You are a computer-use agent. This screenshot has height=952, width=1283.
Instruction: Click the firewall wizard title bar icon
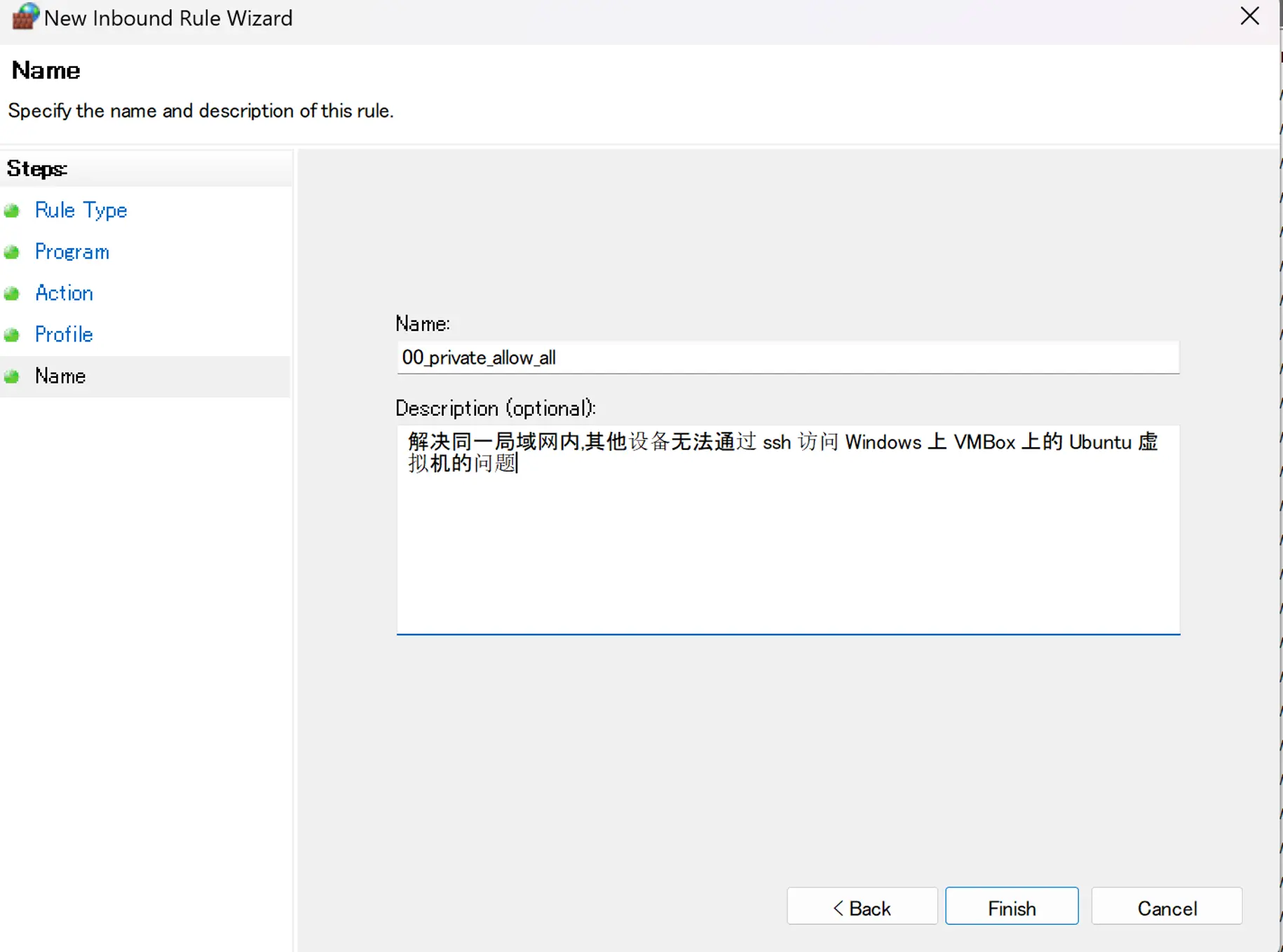(x=25, y=17)
